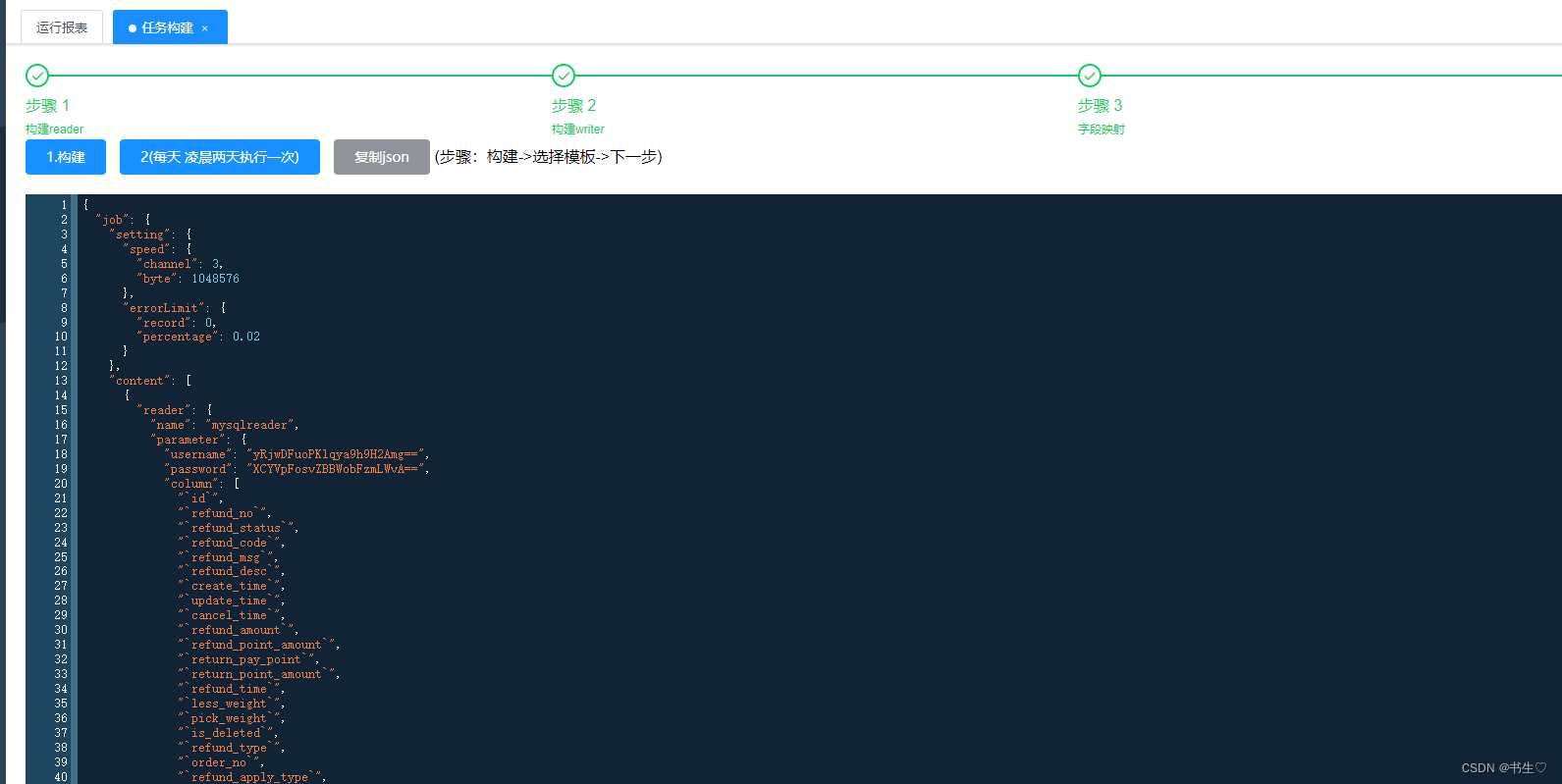Click the 复制json button
1562x784 pixels.
tap(382, 157)
